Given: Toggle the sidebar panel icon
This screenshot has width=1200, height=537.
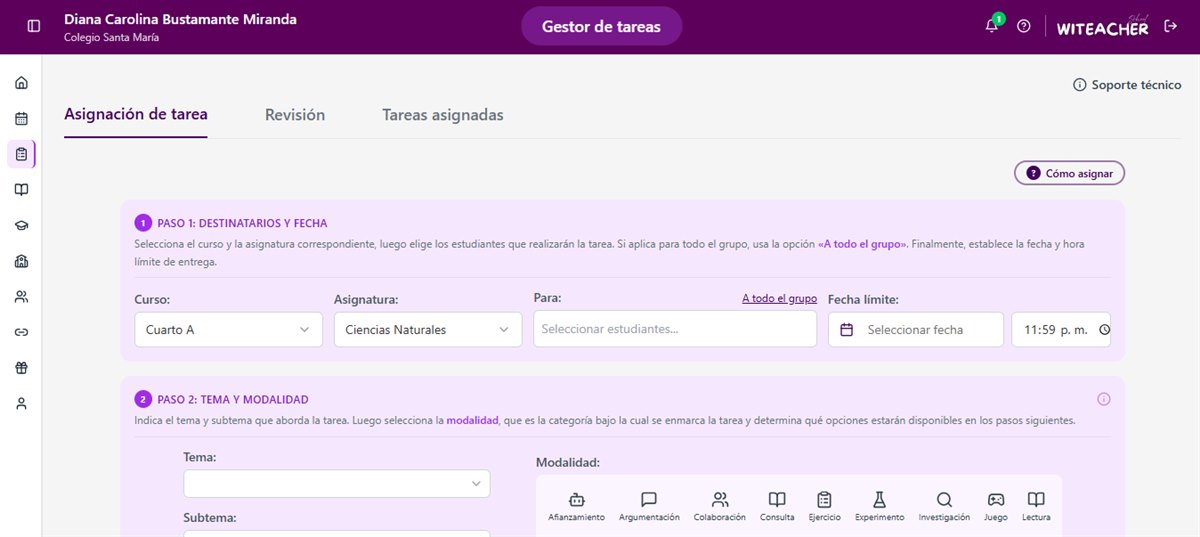Looking at the screenshot, I should click(x=34, y=26).
